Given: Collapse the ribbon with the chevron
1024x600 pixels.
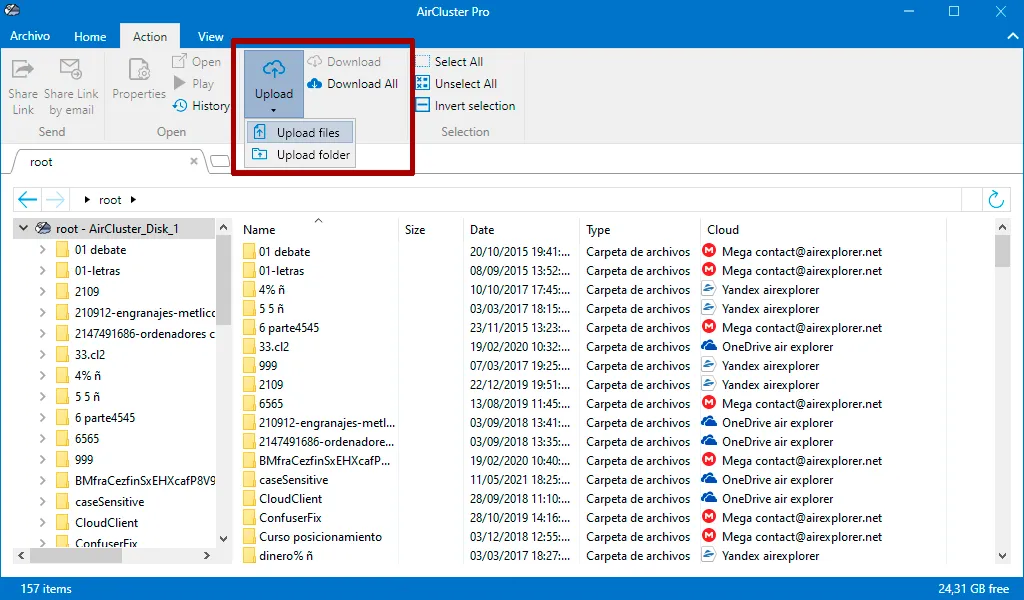Looking at the screenshot, I should tap(1012, 37).
